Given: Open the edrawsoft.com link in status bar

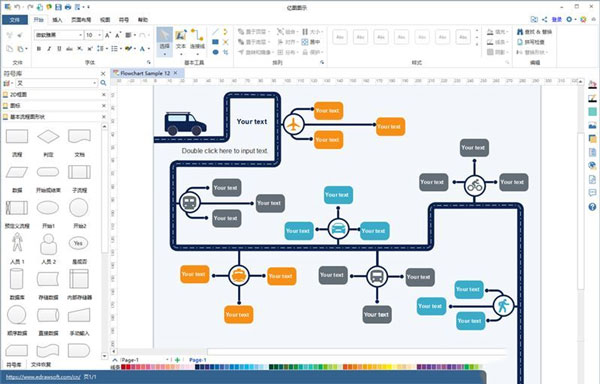Looking at the screenshot, I should click(43, 377).
